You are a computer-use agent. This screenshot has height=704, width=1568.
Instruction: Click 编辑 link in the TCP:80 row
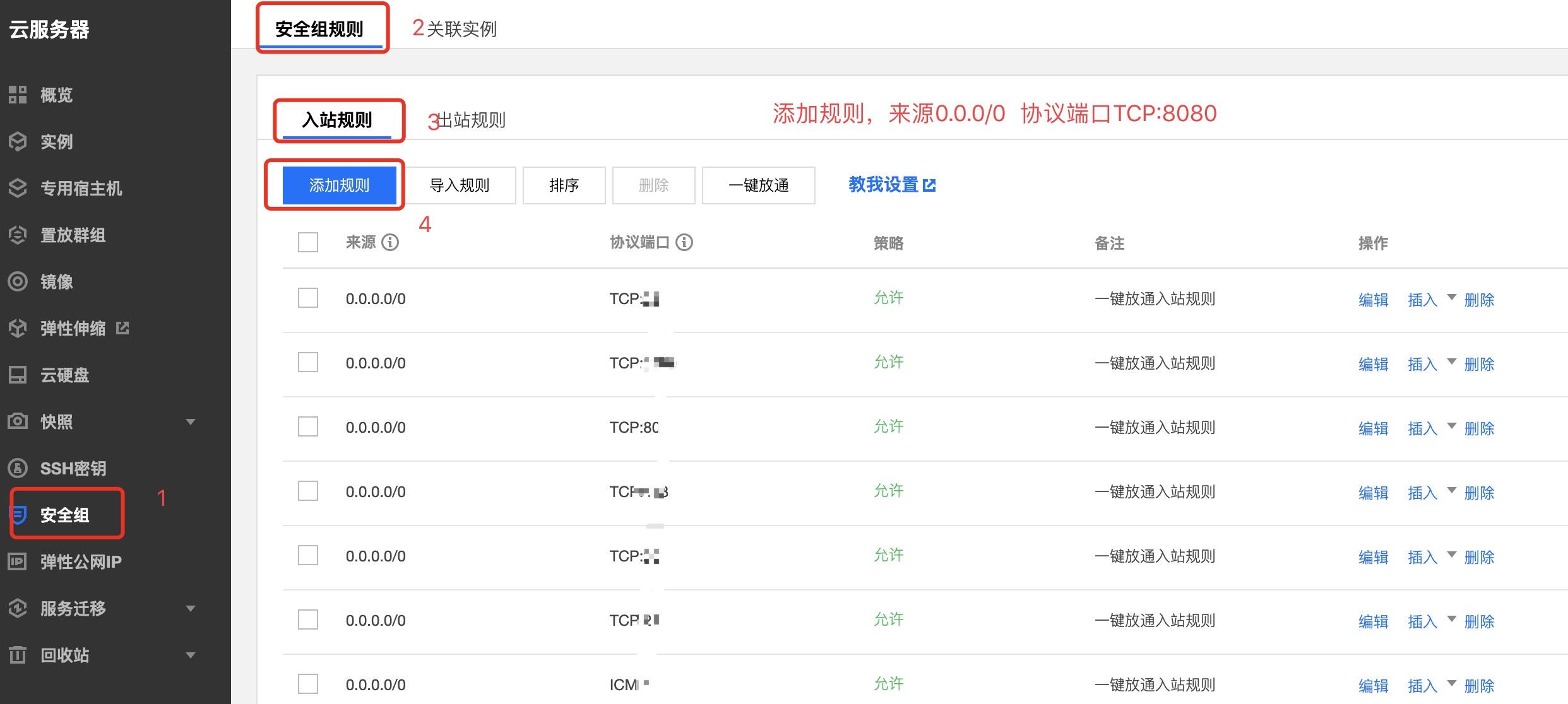(x=1373, y=428)
